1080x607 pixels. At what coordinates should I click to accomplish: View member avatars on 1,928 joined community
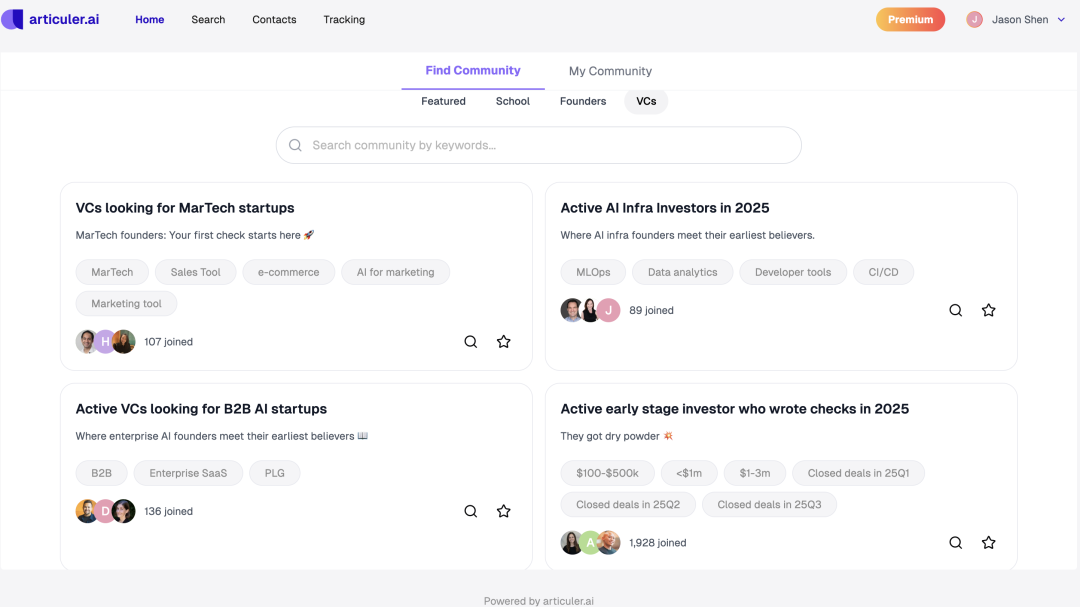tap(591, 543)
